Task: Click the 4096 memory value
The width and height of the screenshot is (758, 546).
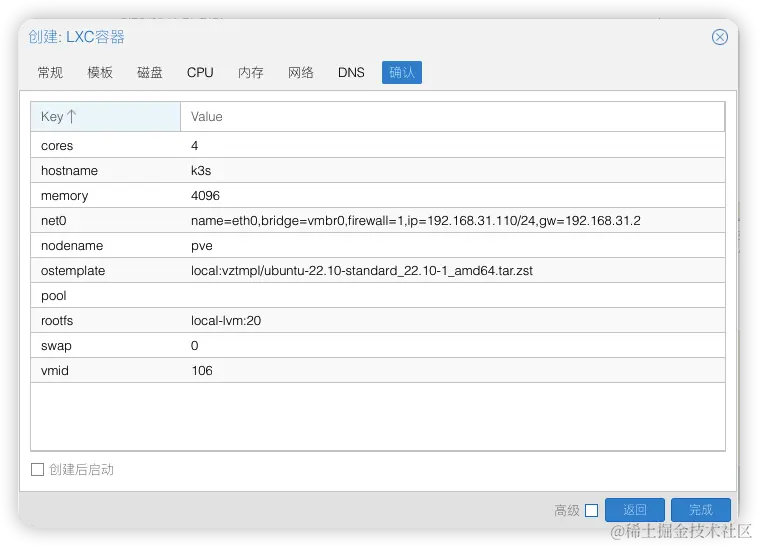Action: point(205,196)
